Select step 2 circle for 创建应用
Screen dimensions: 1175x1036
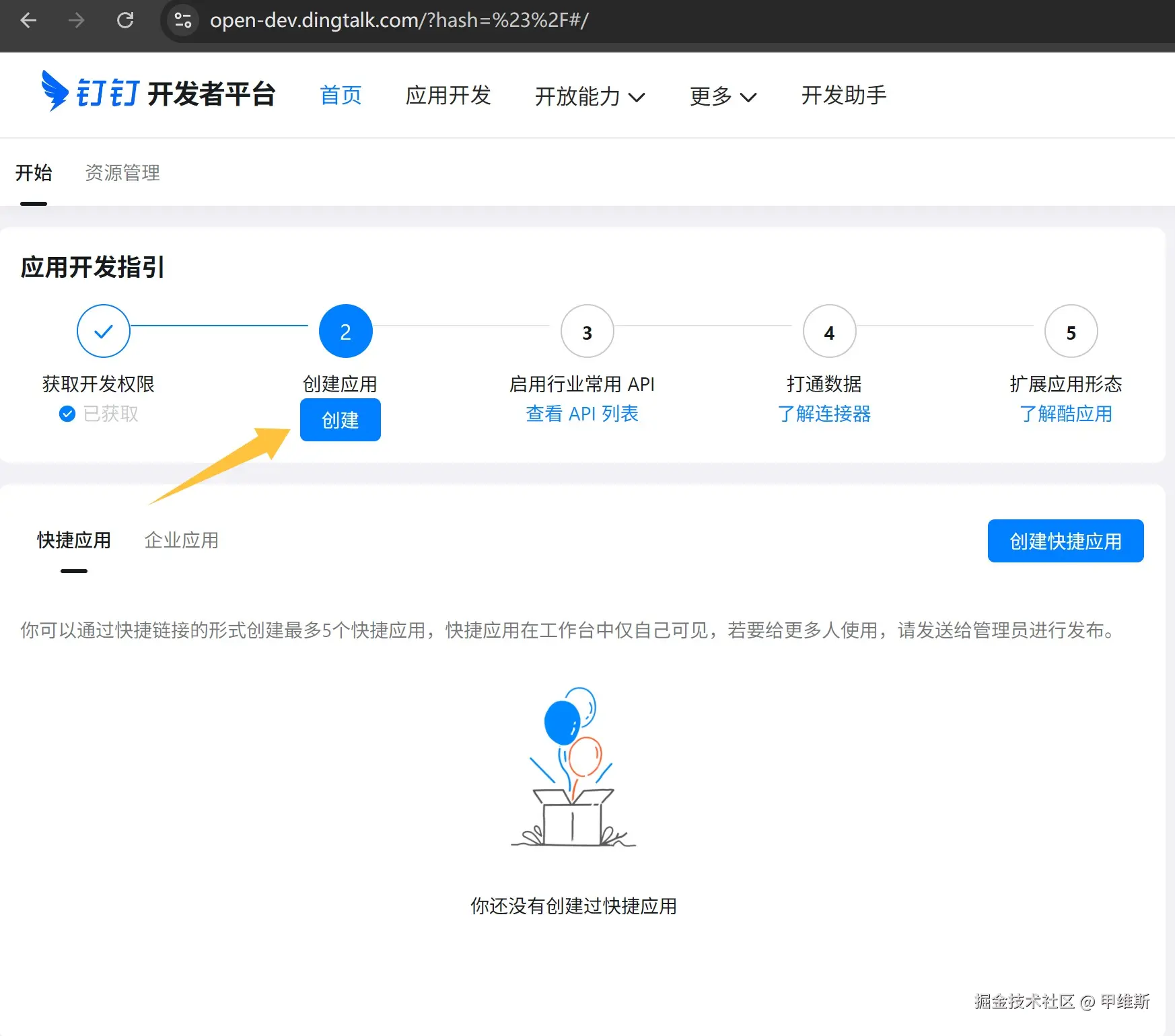point(345,331)
